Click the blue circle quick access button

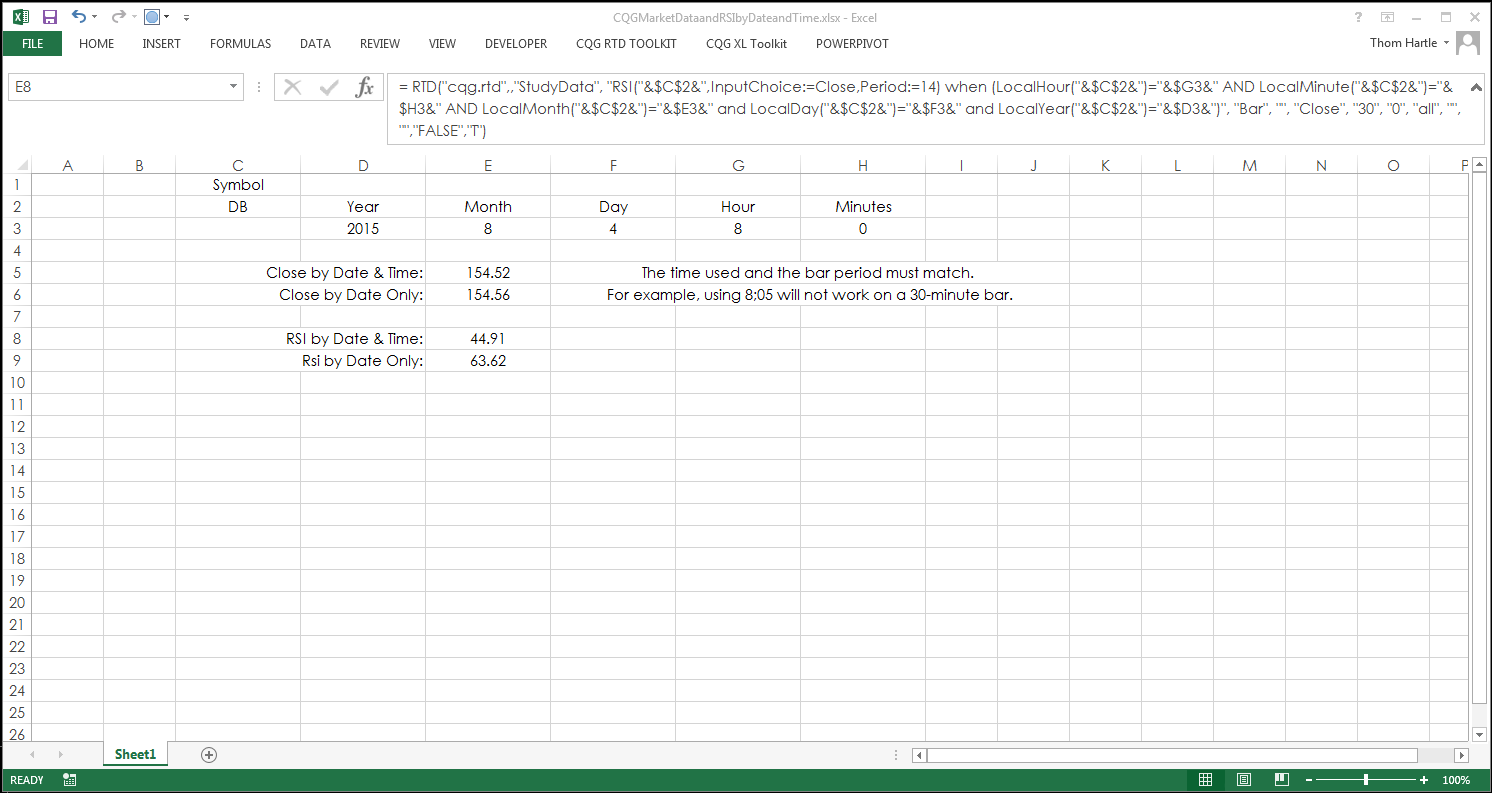coord(152,17)
